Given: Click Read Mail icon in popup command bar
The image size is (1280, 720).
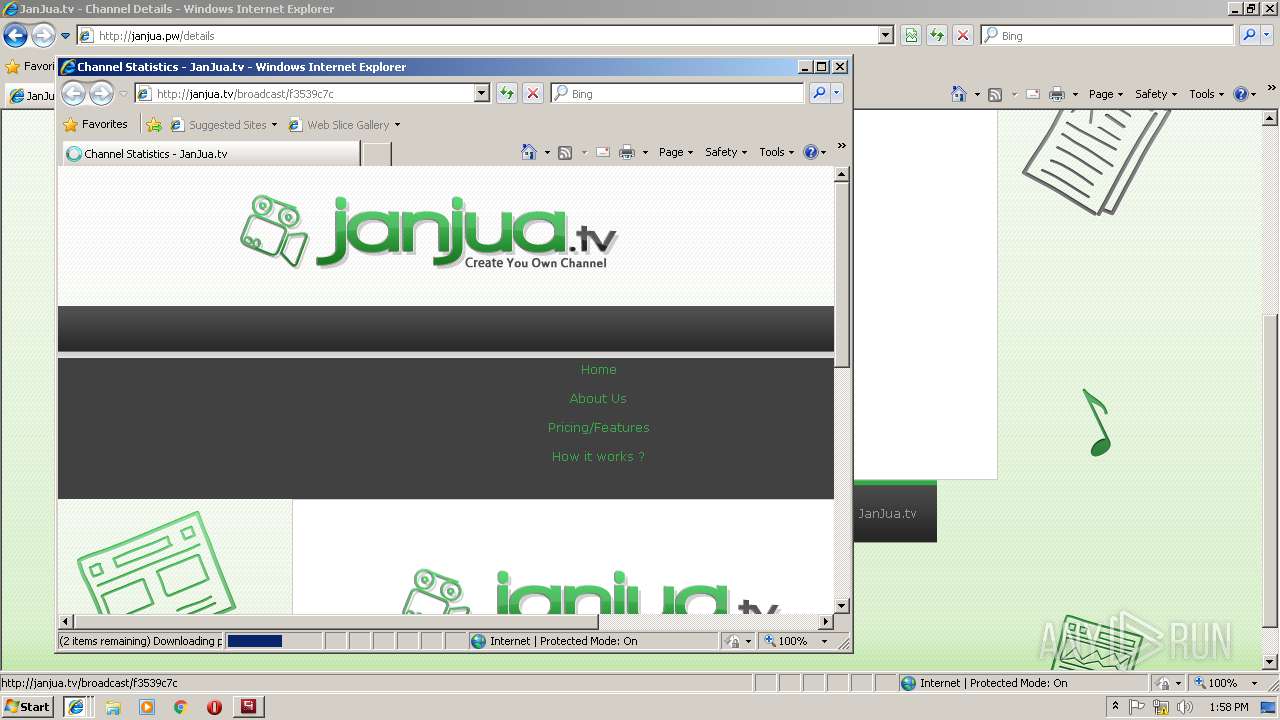Looking at the screenshot, I should pos(603,152).
